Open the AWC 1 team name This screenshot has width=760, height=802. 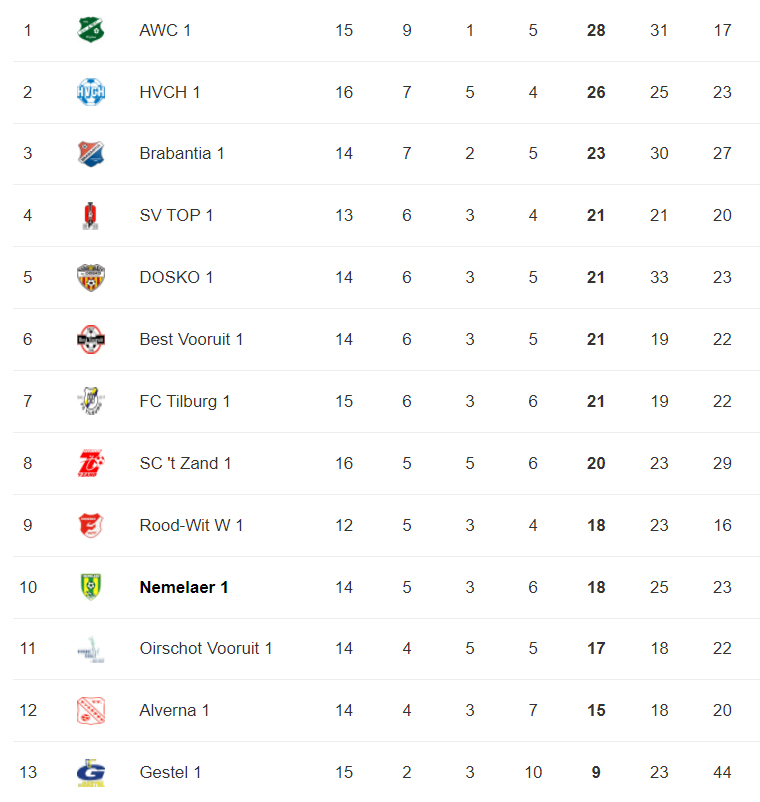[165, 30]
